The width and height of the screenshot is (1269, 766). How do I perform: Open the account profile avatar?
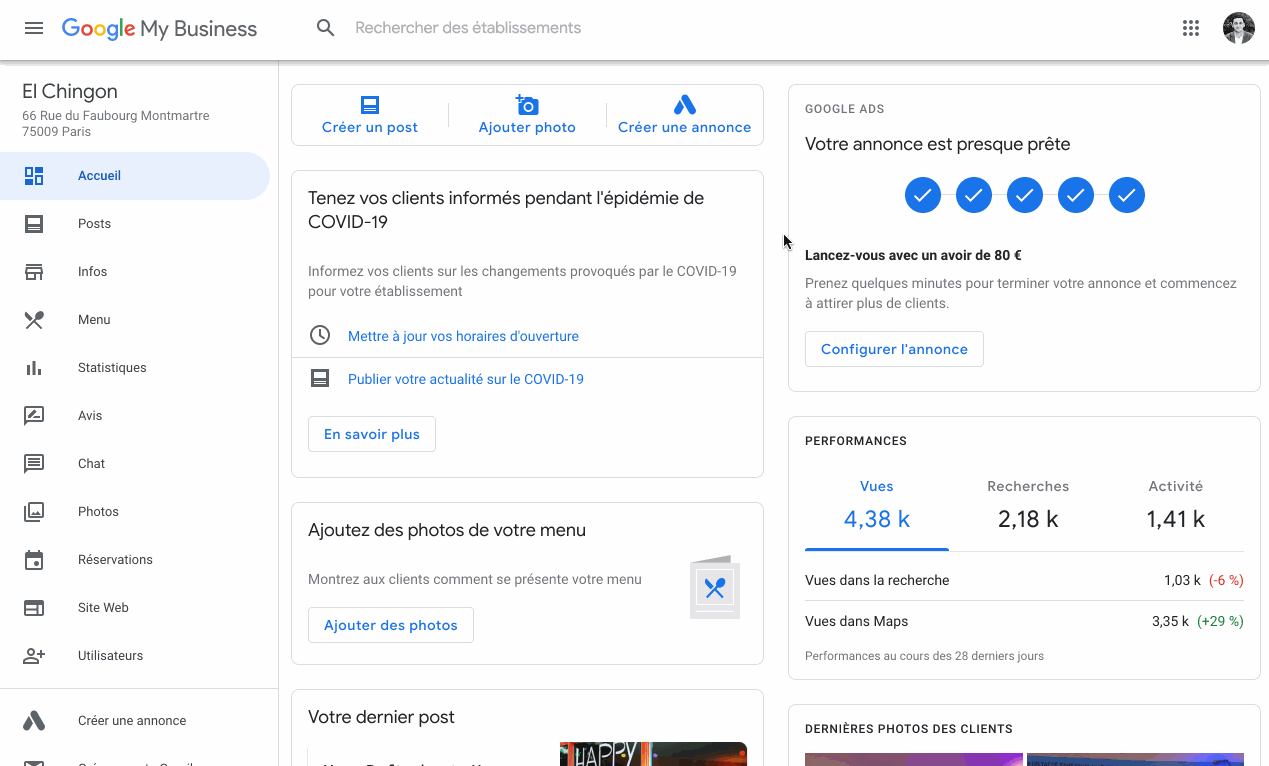tap(1239, 28)
